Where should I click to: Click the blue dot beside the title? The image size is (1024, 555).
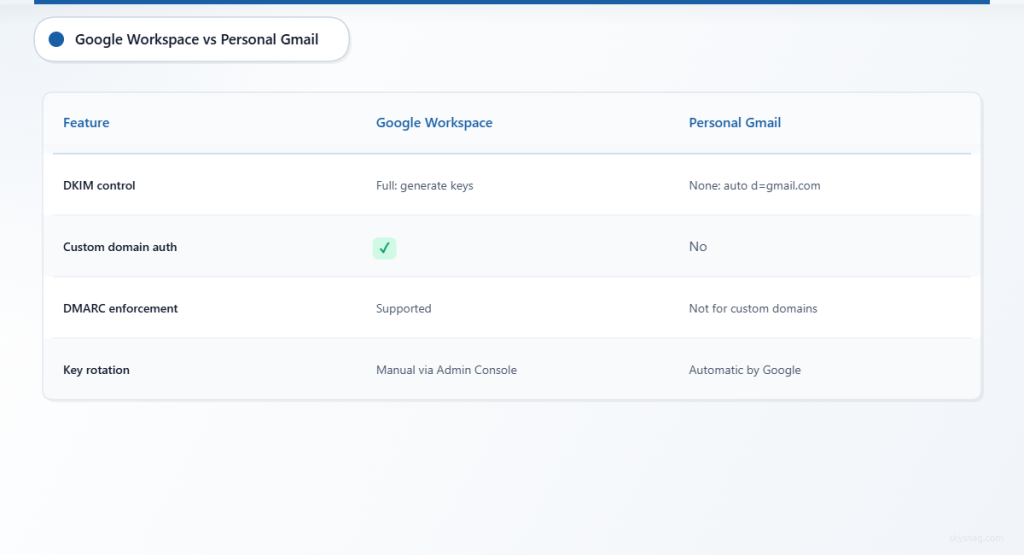point(57,39)
